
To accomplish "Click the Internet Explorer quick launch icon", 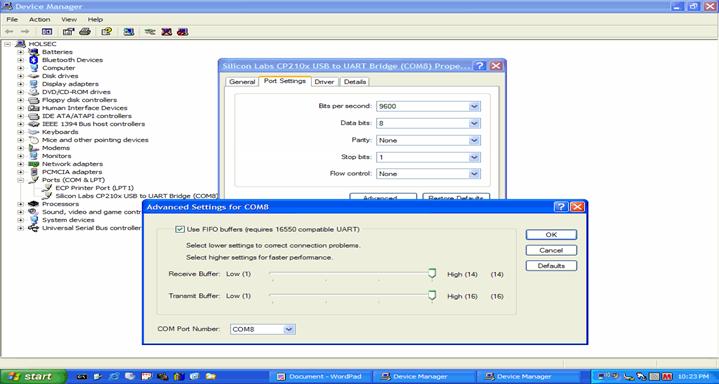I will pyautogui.click(x=114, y=376).
